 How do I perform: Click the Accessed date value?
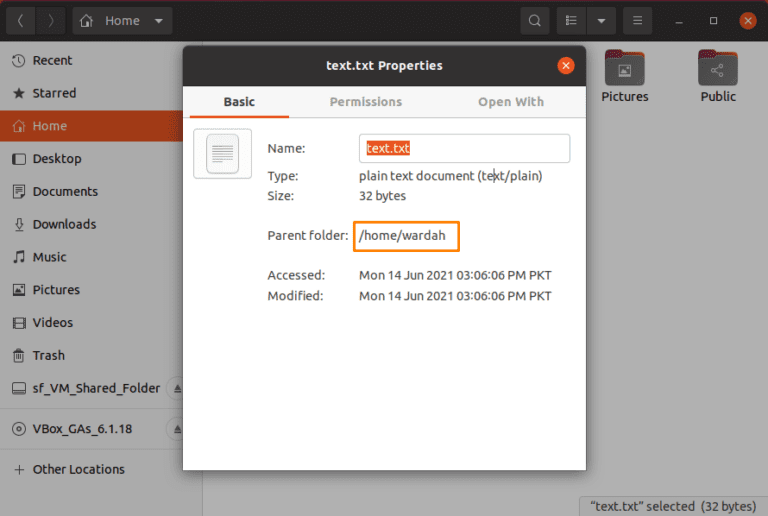pos(455,275)
